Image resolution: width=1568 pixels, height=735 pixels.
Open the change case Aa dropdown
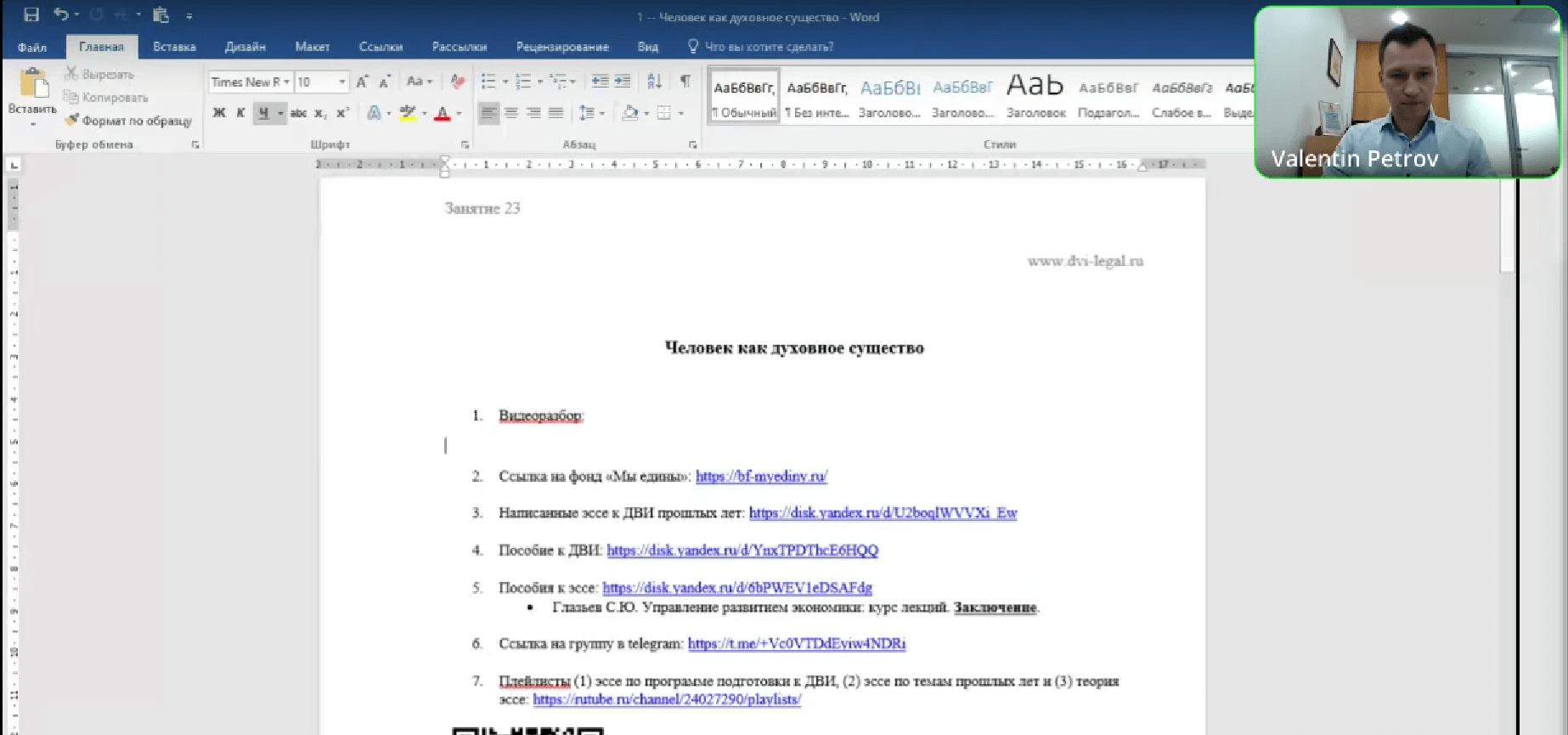coord(419,82)
